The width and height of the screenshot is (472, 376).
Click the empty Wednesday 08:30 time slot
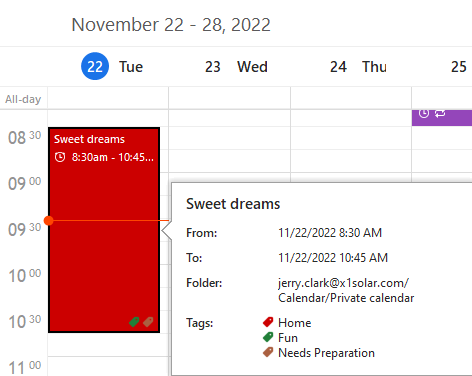(x=230, y=138)
